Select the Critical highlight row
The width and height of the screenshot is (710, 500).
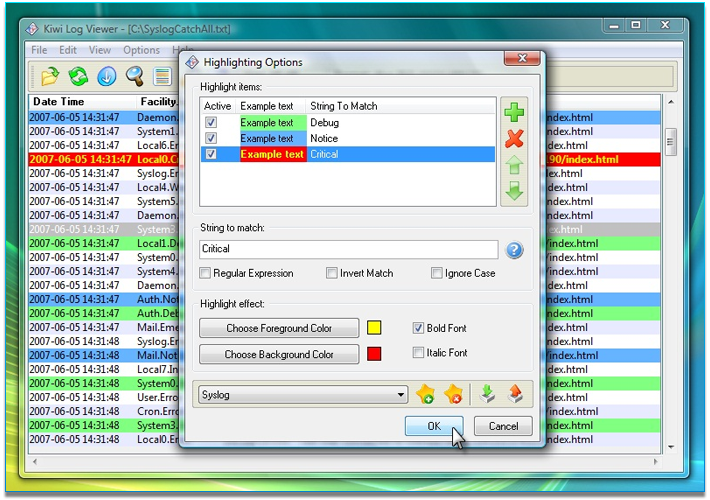pyautogui.click(x=348, y=154)
